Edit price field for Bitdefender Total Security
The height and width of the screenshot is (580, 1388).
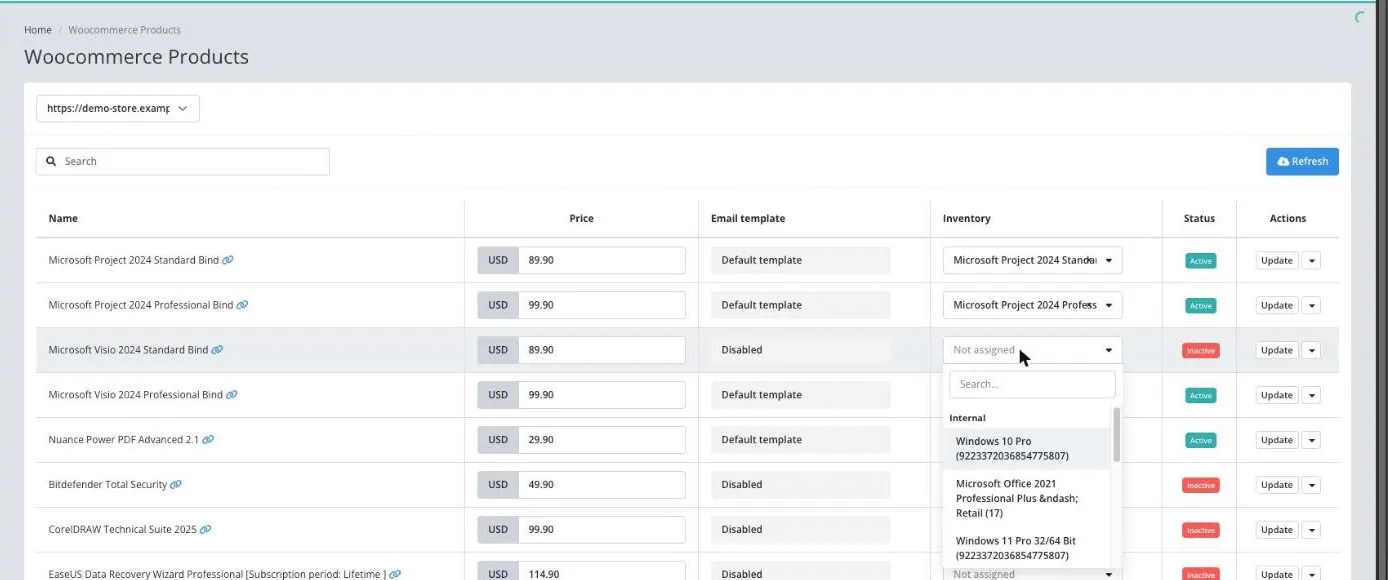(602, 485)
